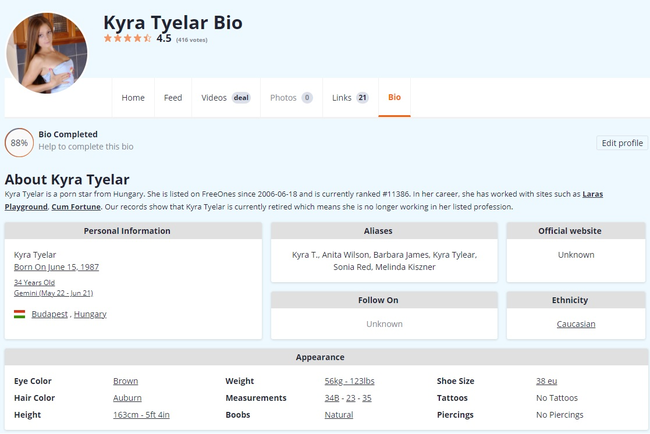Click the Caucasian ethnicity link
Viewport: 650px width, 434px height.
(576, 324)
